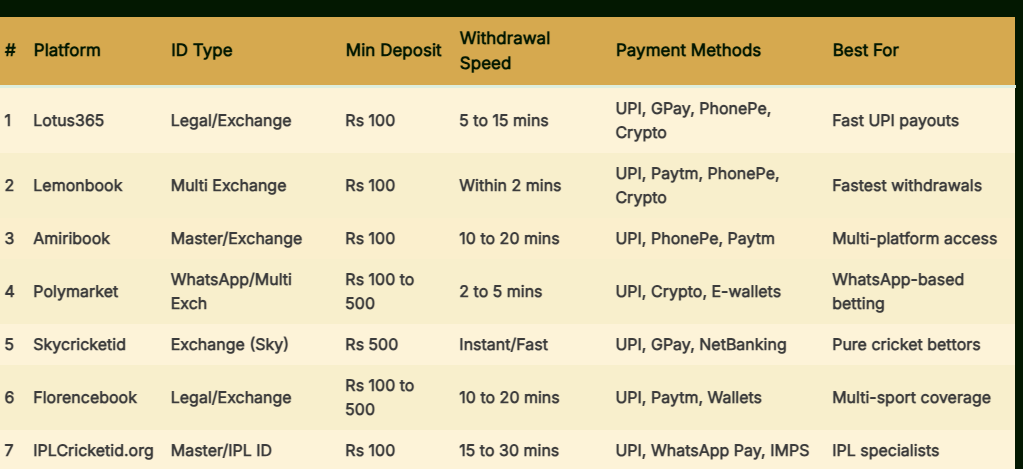Click the Platform column header
This screenshot has height=469, width=1023.
point(67,50)
